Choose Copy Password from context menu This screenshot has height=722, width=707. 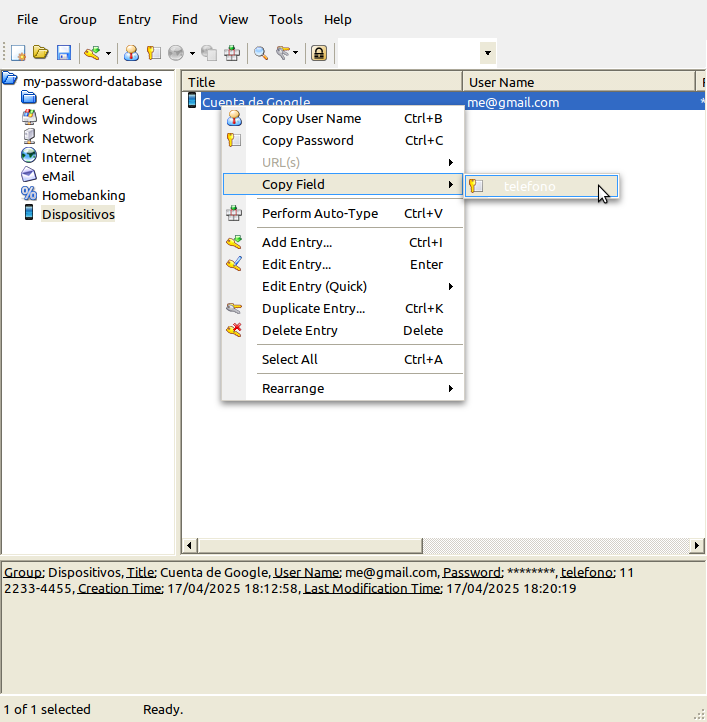point(307,140)
